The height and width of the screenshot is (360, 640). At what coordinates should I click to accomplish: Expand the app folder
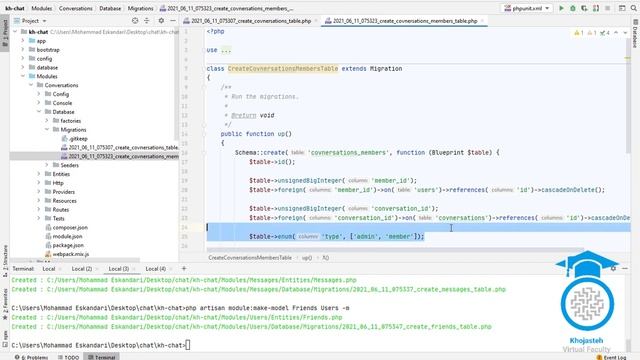tap(23, 41)
